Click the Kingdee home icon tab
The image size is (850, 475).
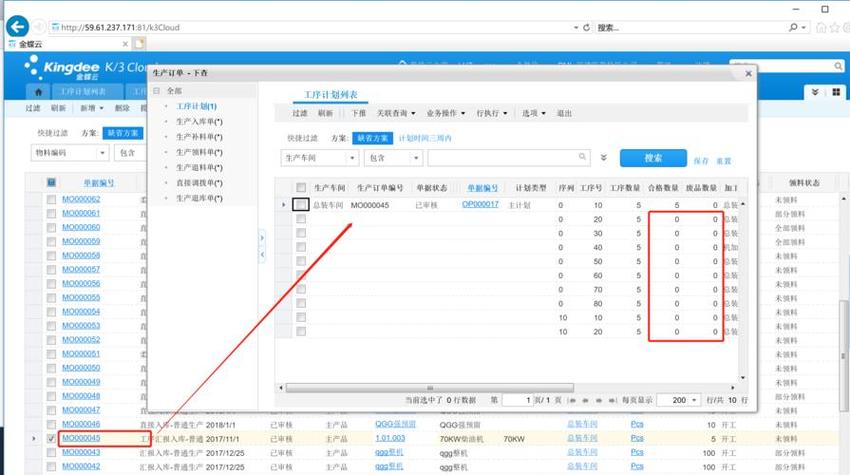(38, 92)
